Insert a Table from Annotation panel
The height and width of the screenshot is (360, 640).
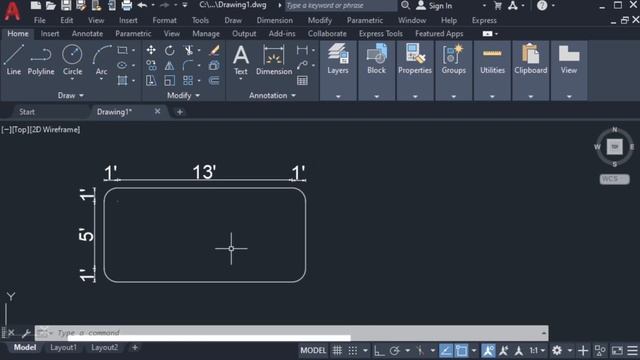(302, 80)
